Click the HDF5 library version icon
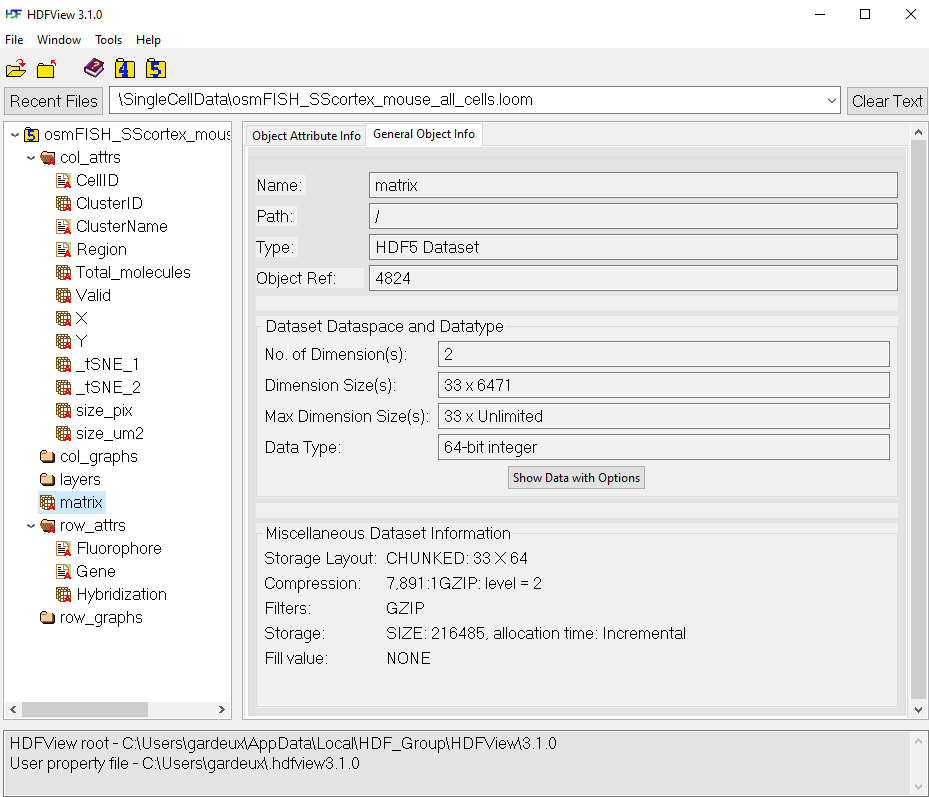Screen dimensions: 929x797 (155, 68)
